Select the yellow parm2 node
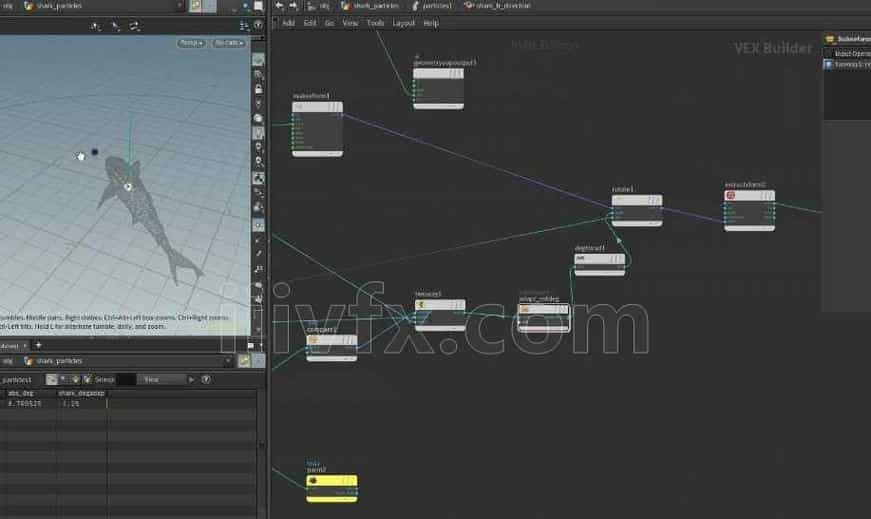This screenshot has width=871, height=519. click(x=332, y=488)
